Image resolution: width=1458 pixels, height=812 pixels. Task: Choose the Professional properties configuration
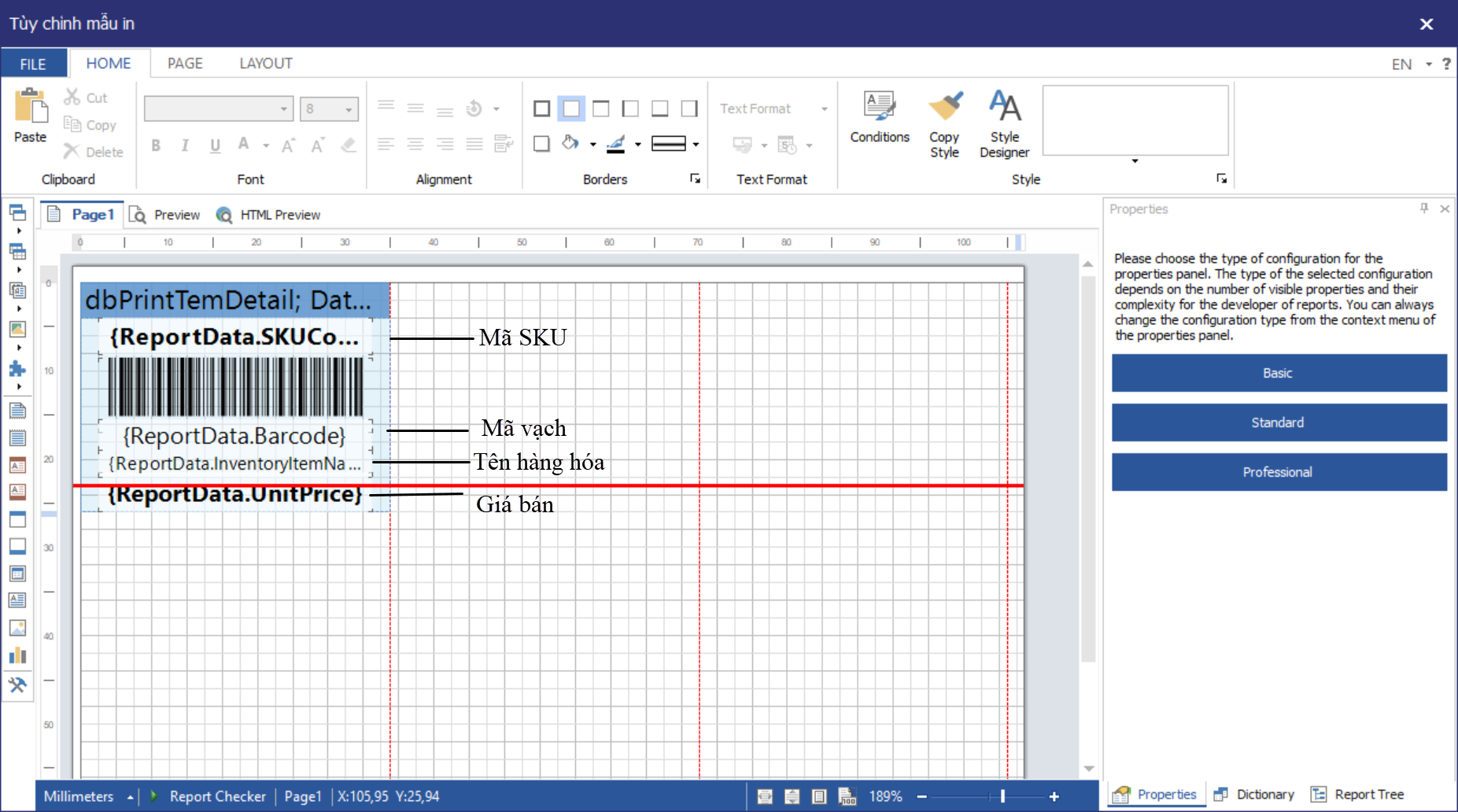point(1279,472)
